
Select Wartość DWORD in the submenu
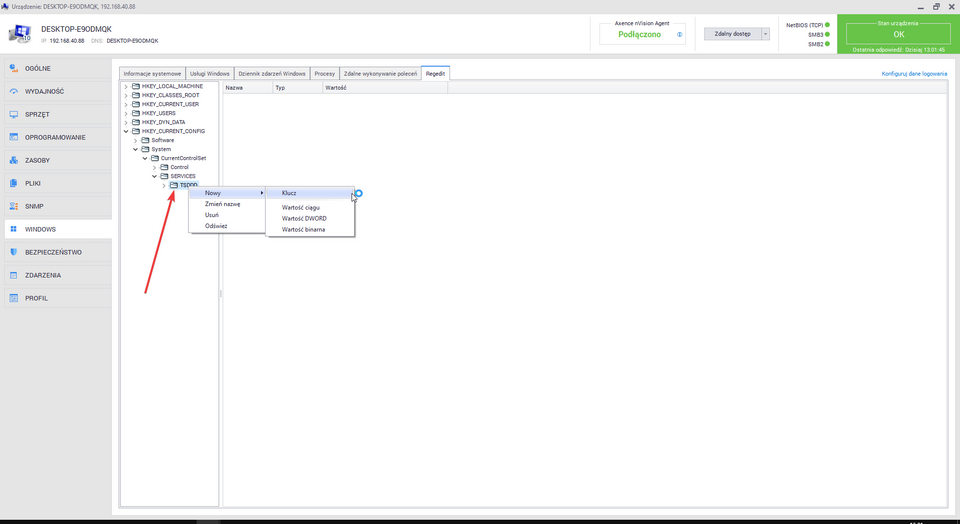304,218
